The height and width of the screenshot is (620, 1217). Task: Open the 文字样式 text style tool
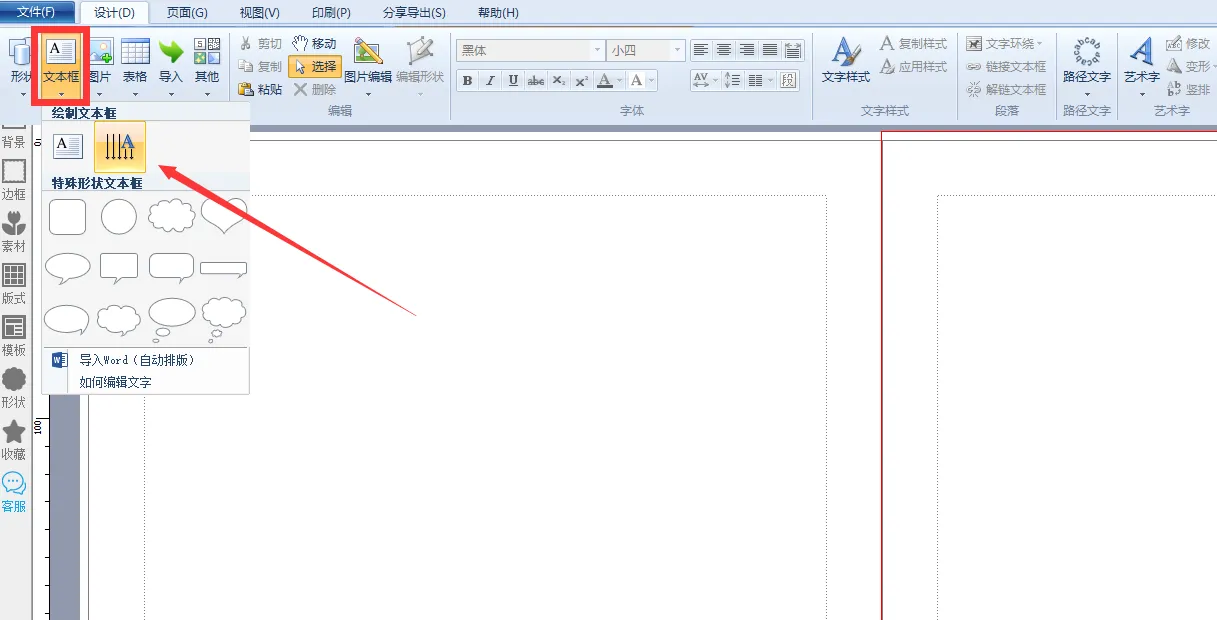click(846, 62)
